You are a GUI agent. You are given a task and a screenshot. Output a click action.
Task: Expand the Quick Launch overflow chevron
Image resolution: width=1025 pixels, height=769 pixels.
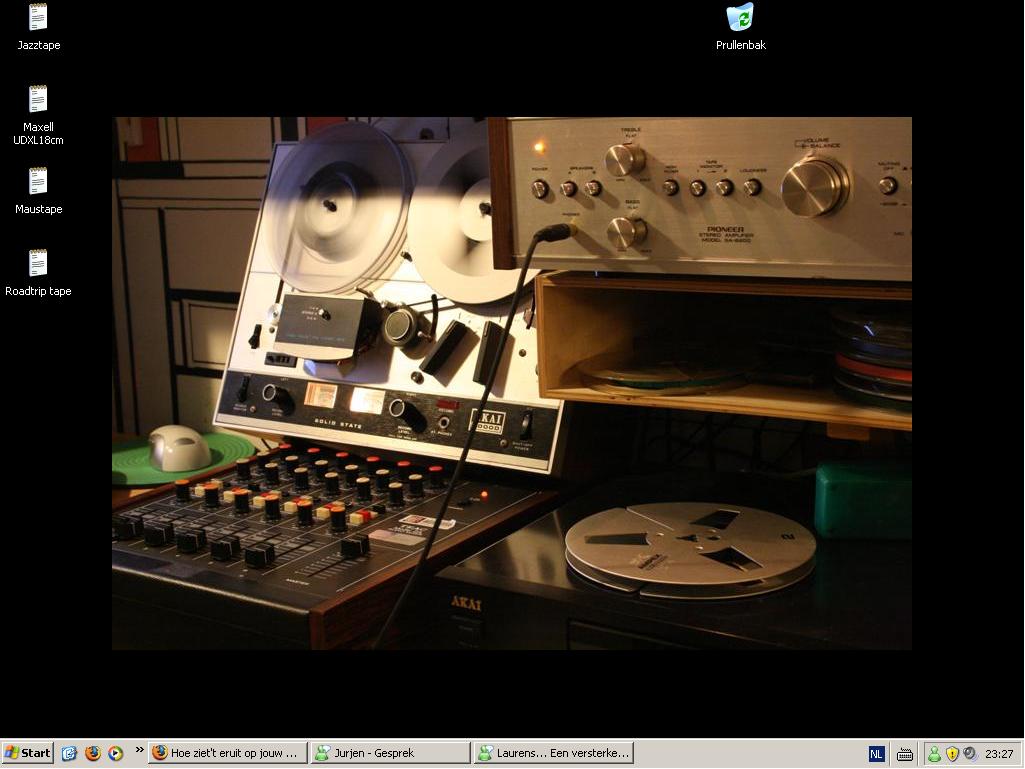coord(139,750)
